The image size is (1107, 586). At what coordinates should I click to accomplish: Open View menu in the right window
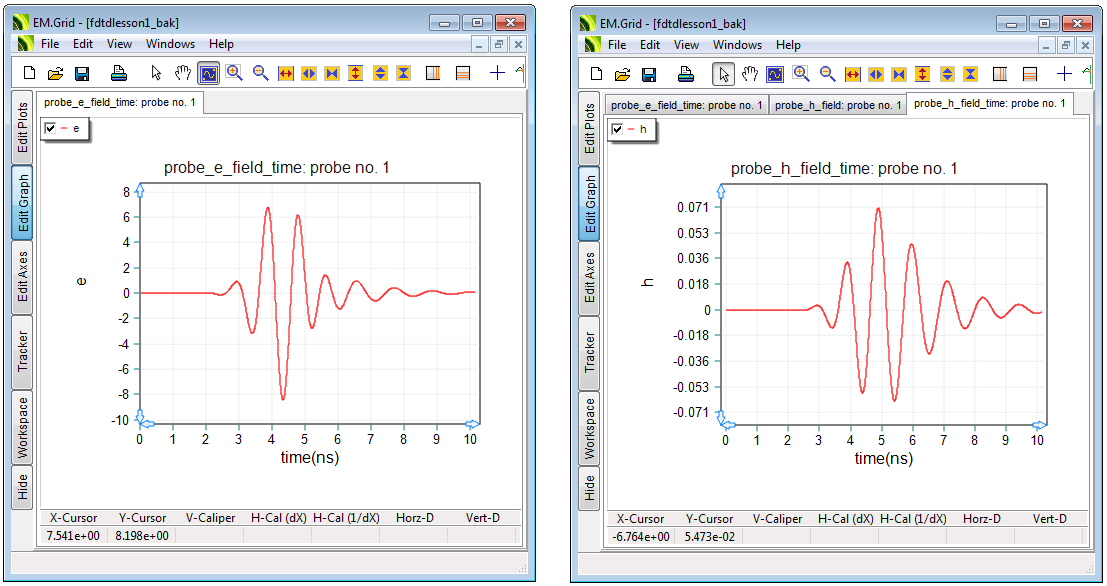tap(686, 45)
